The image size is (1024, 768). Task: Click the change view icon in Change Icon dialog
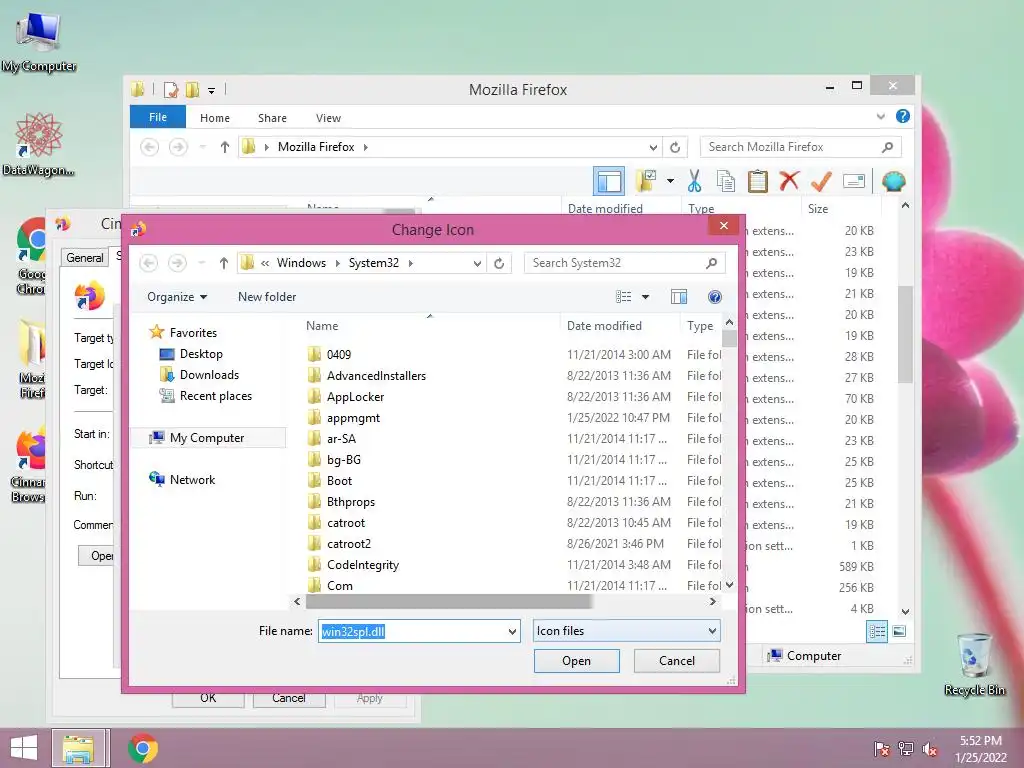624,297
